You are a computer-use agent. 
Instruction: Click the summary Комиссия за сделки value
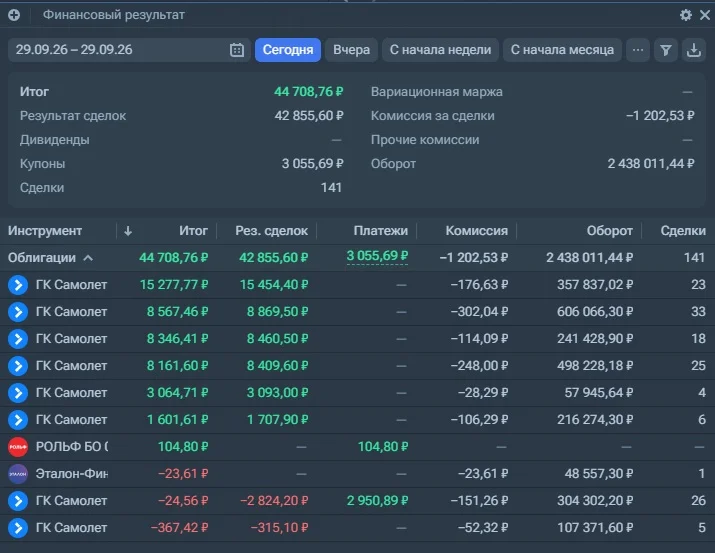tap(660, 116)
